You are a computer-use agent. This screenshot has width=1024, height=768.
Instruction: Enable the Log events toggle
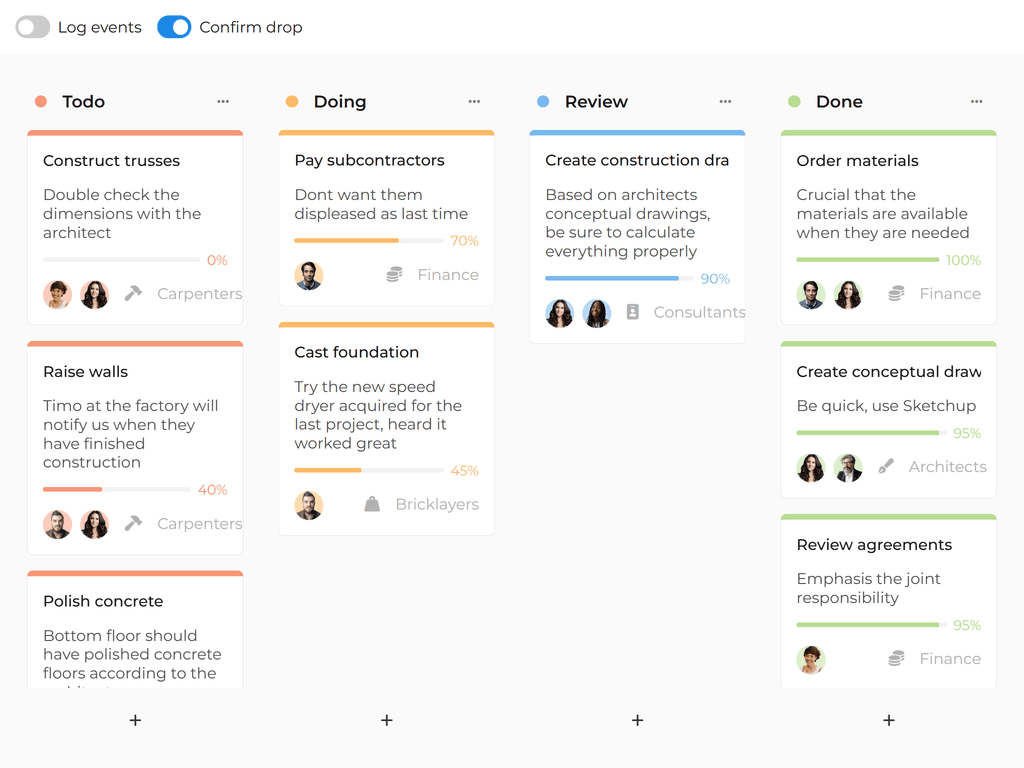(33, 27)
